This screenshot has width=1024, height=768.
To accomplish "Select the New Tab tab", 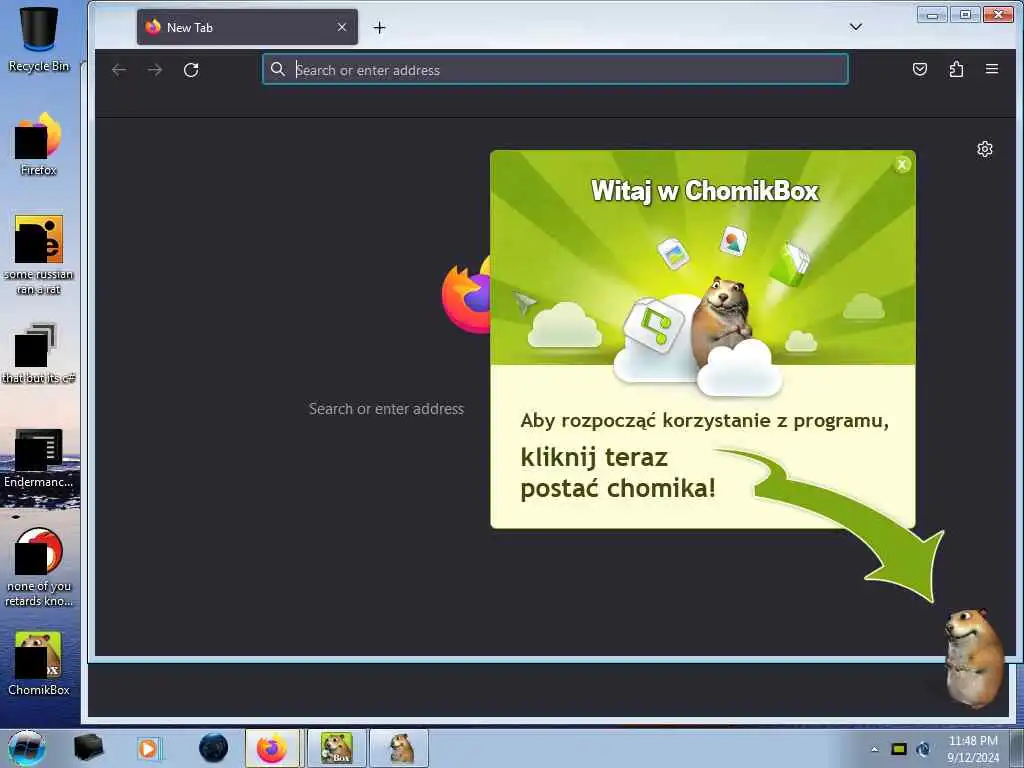I will [x=247, y=27].
